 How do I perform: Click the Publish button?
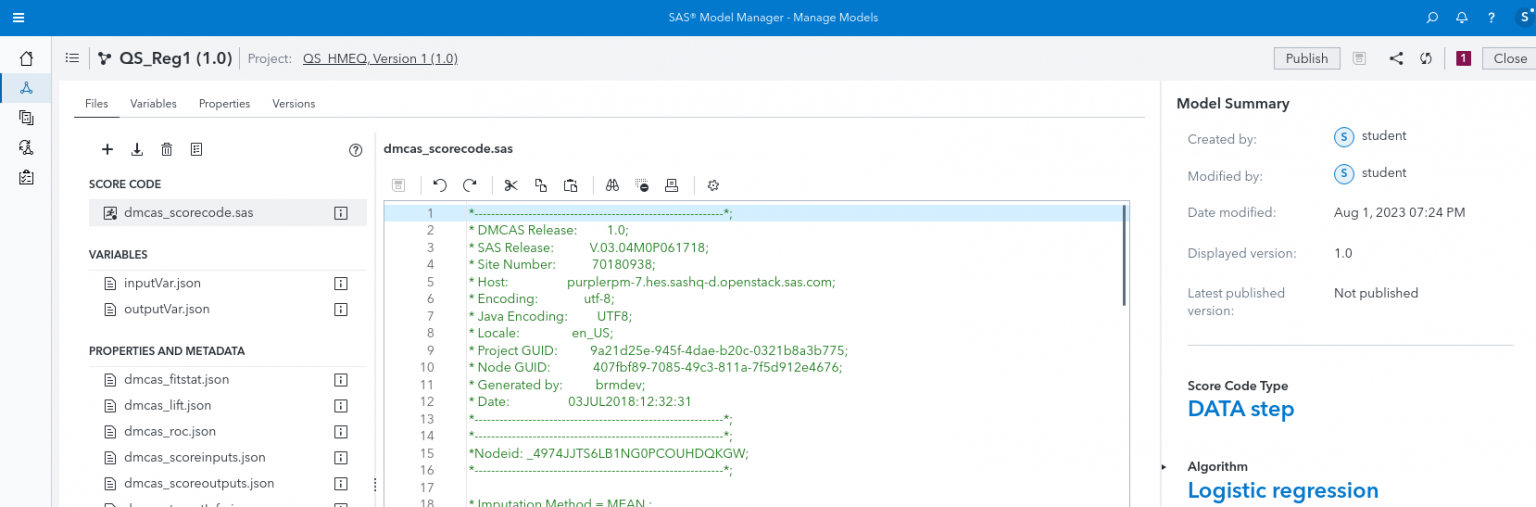[1306, 58]
